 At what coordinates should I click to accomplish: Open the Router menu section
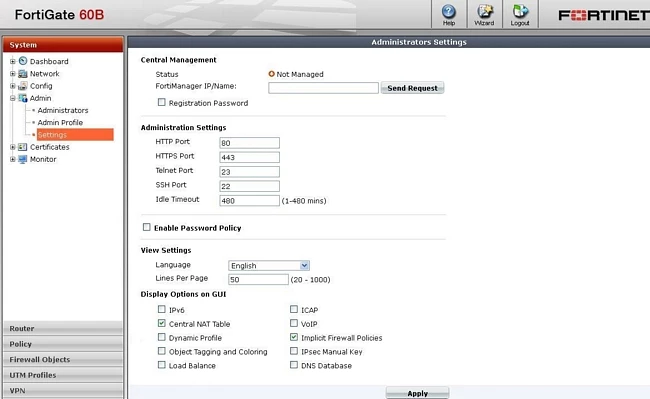pyautogui.click(x=63, y=328)
